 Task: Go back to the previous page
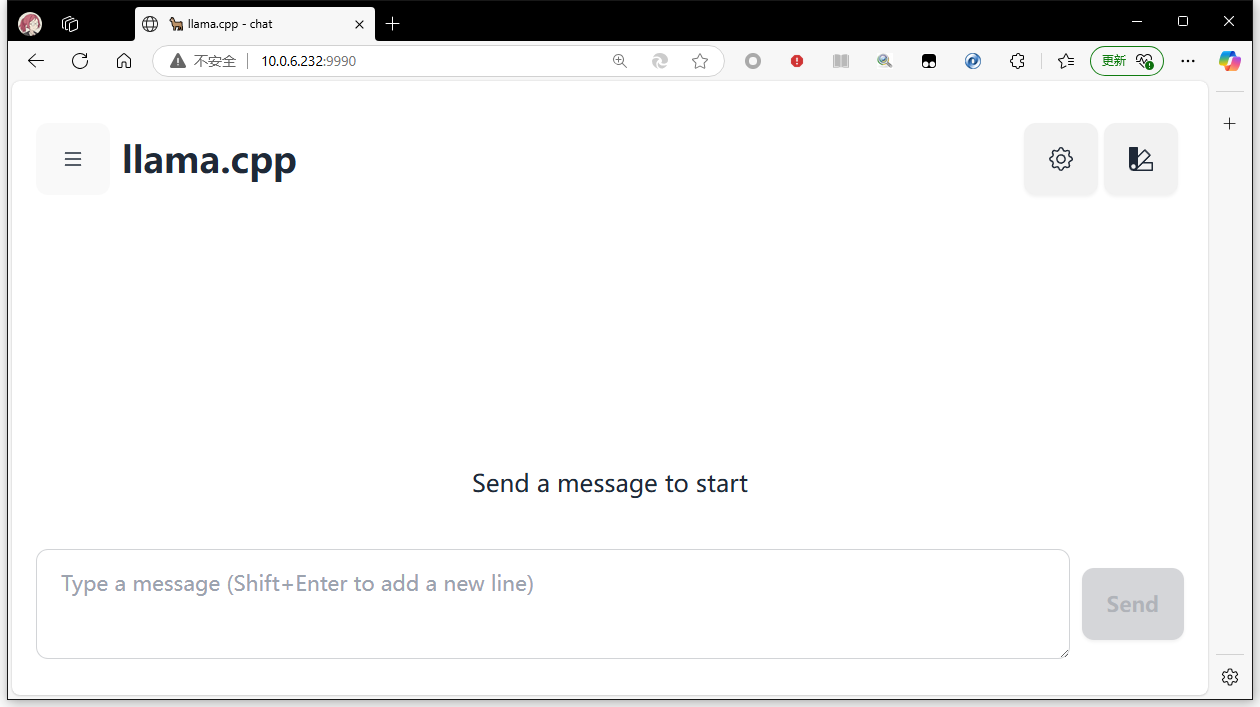click(36, 61)
